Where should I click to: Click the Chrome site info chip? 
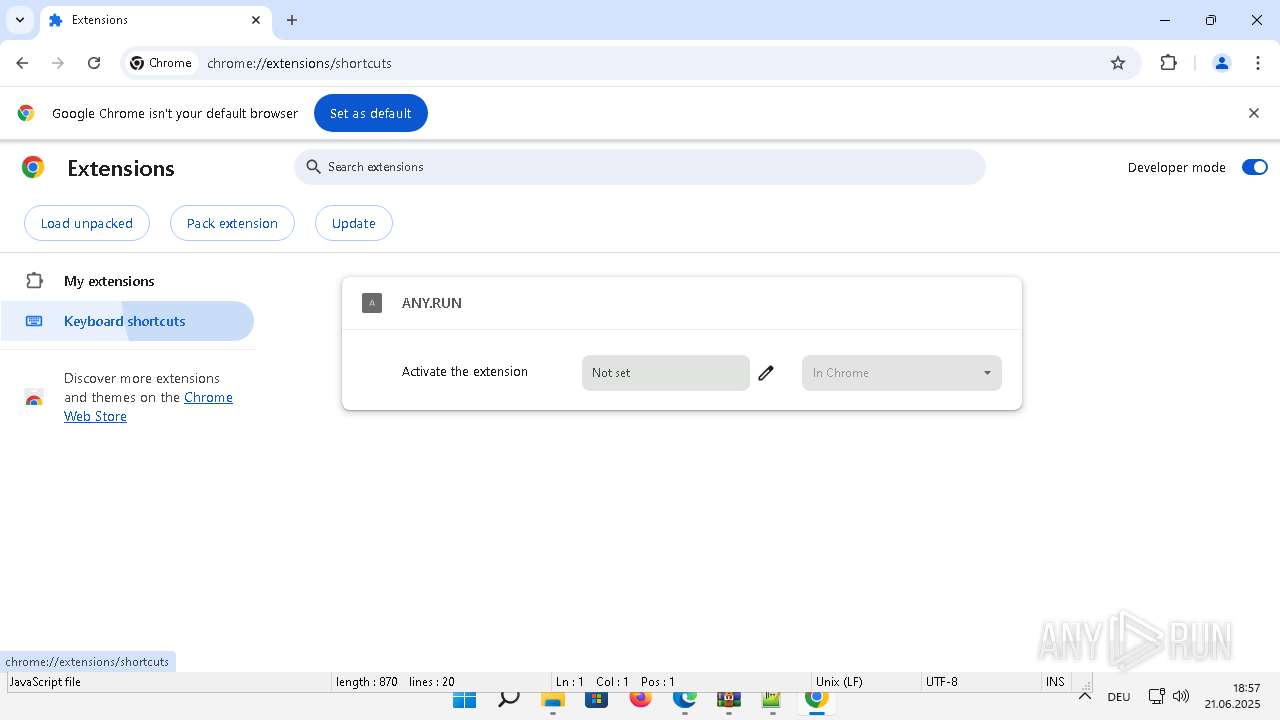[x=161, y=63]
